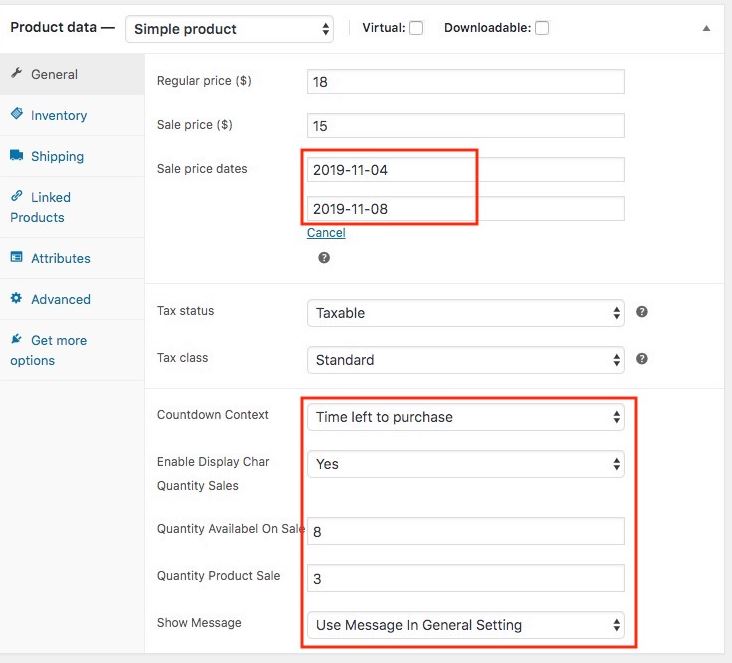Click the Inventory tag icon
The height and width of the screenshot is (663, 732).
coord(16,113)
